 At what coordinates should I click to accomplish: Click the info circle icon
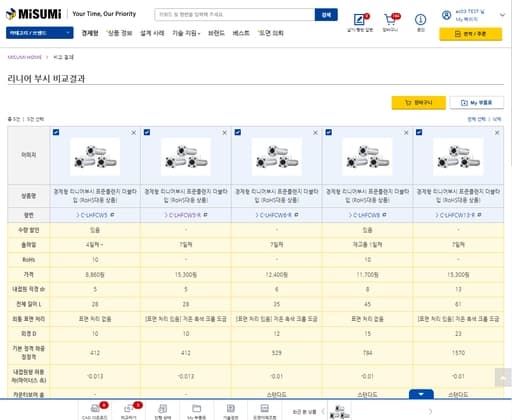click(x=420, y=19)
